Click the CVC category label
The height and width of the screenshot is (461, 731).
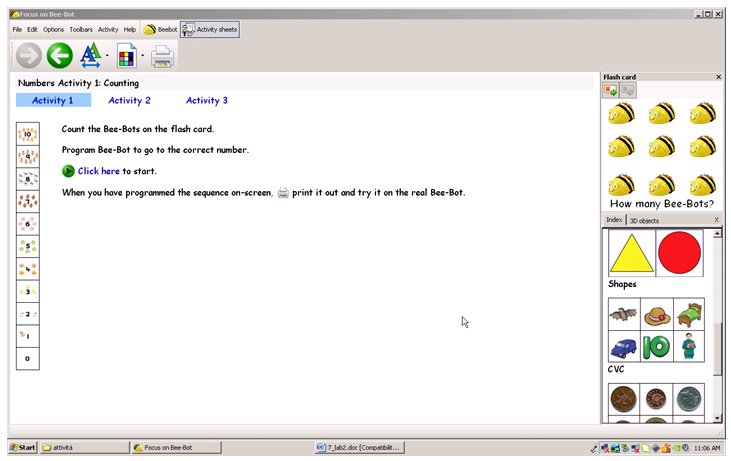615,369
